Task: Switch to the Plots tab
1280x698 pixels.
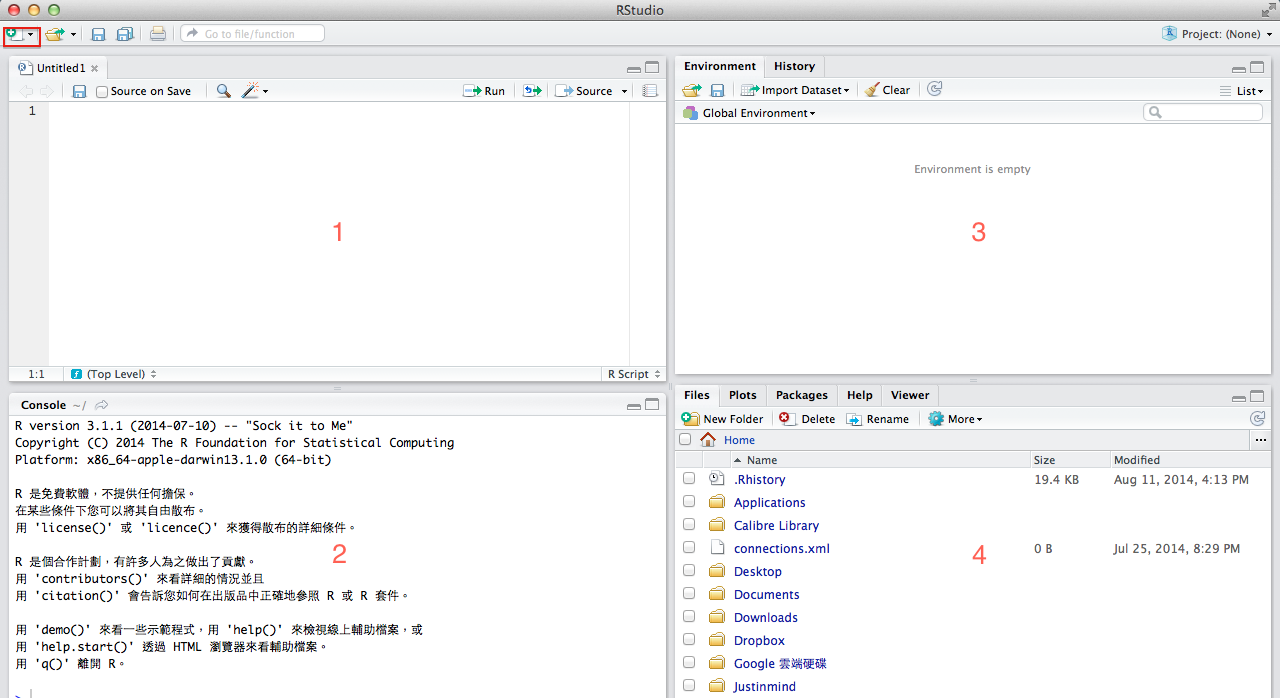Action: (x=743, y=395)
